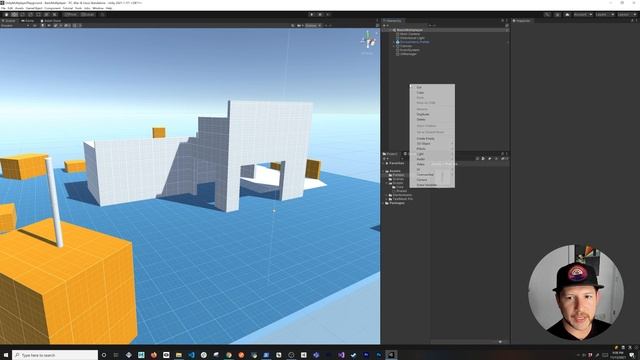Open the Help menu
The height and width of the screenshot is (360, 640).
pos(109,8)
